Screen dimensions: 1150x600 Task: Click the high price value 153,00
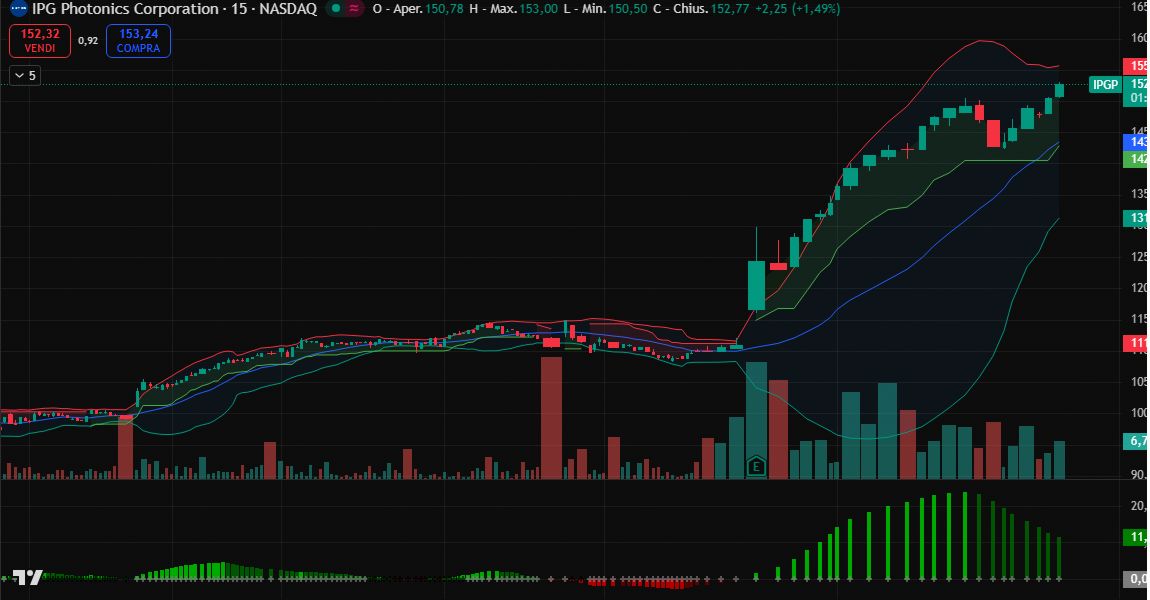(538, 9)
